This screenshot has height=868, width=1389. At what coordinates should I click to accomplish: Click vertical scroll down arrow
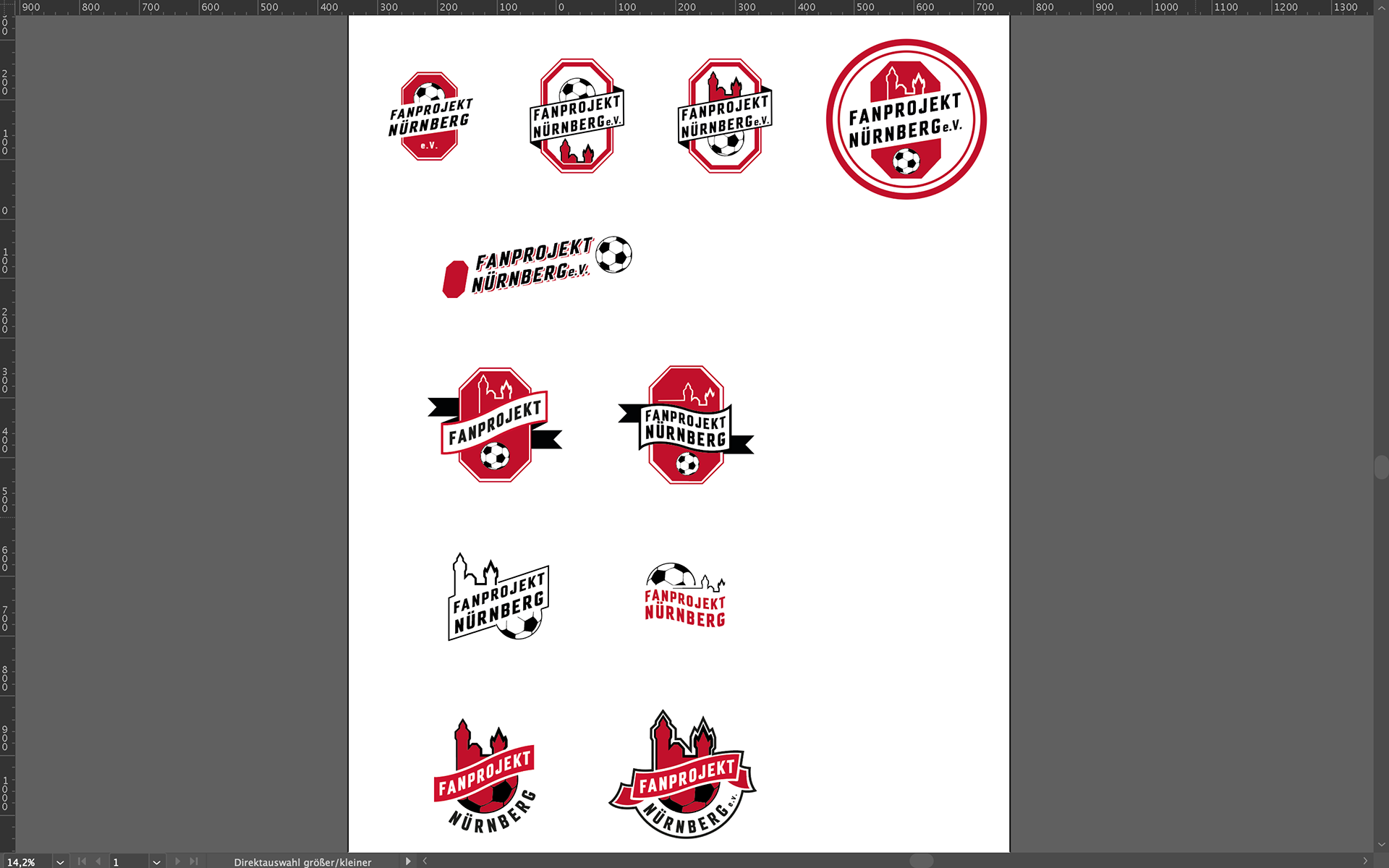click(x=1381, y=845)
